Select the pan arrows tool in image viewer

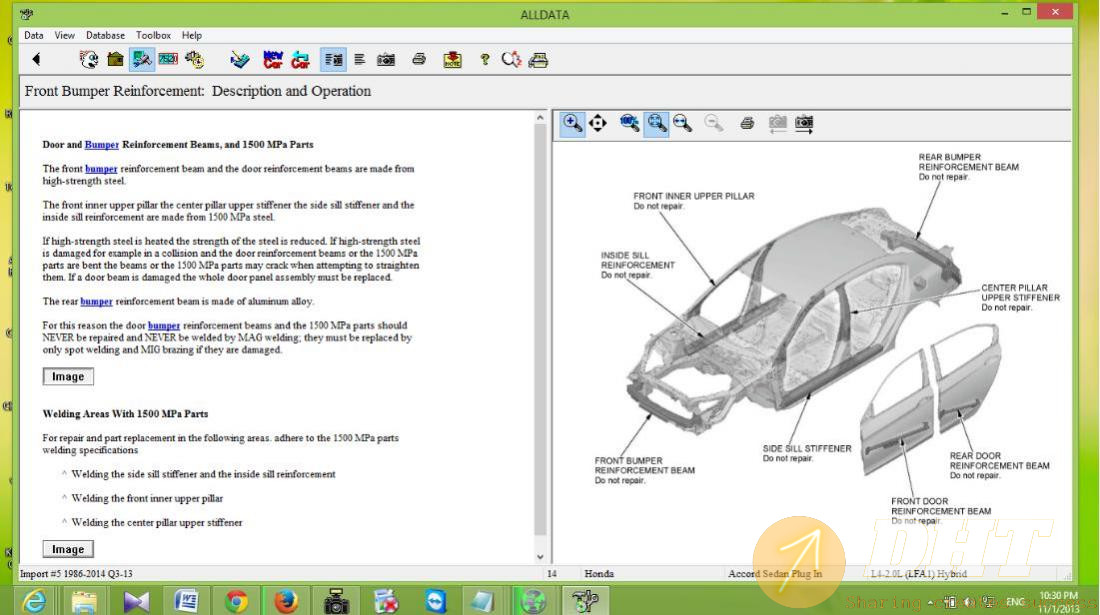click(x=598, y=124)
